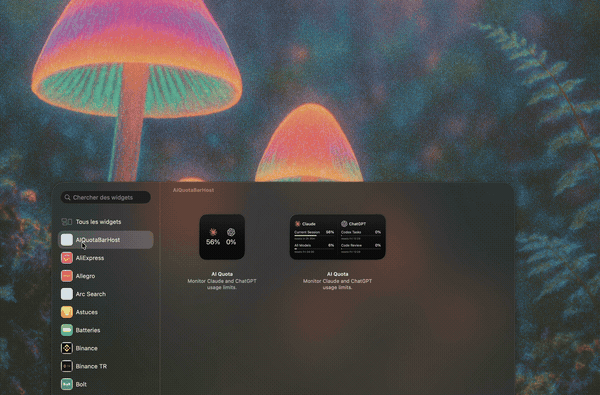Viewport: 600px width, 395px height.
Task: Click the green Bolt app icon
Action: (x=67, y=384)
